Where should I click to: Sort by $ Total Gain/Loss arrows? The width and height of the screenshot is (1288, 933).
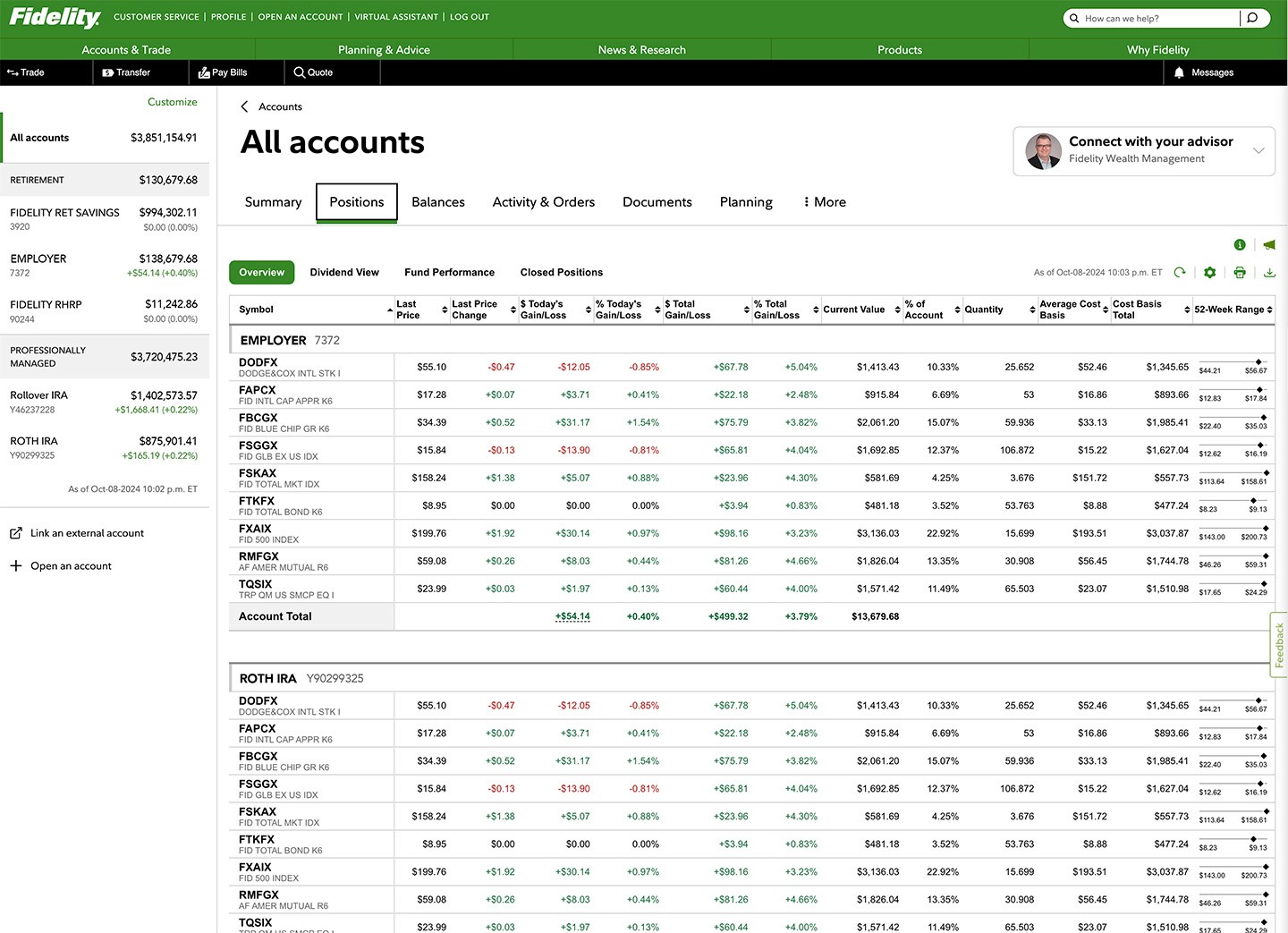click(747, 310)
